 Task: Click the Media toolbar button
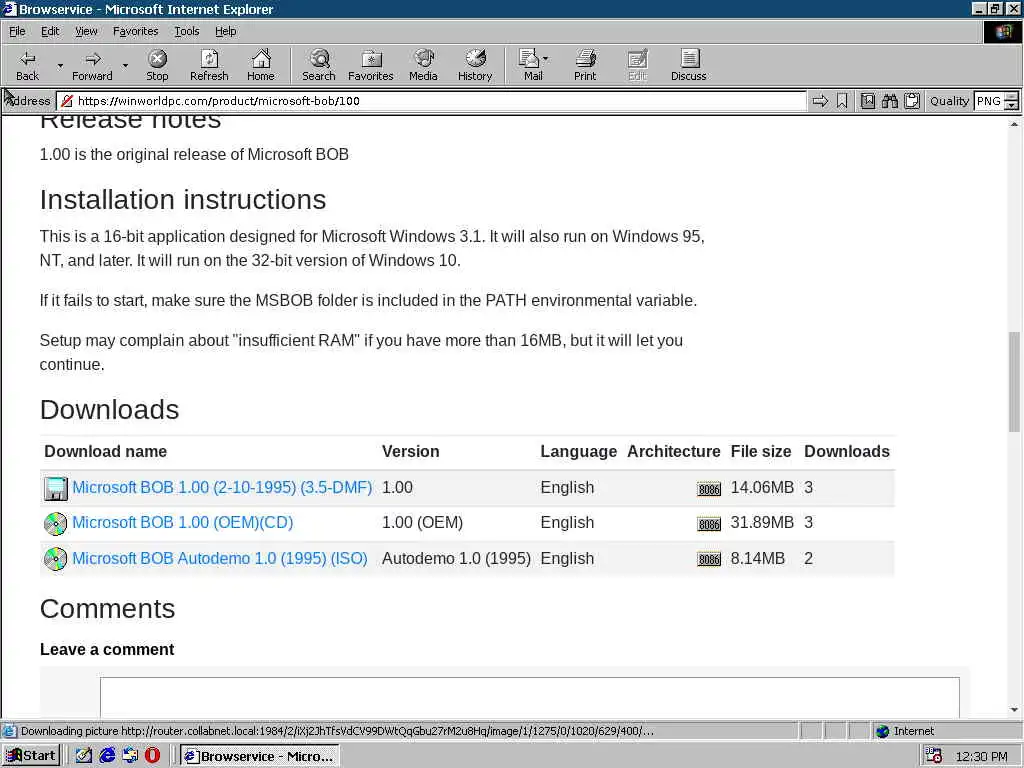pos(423,65)
